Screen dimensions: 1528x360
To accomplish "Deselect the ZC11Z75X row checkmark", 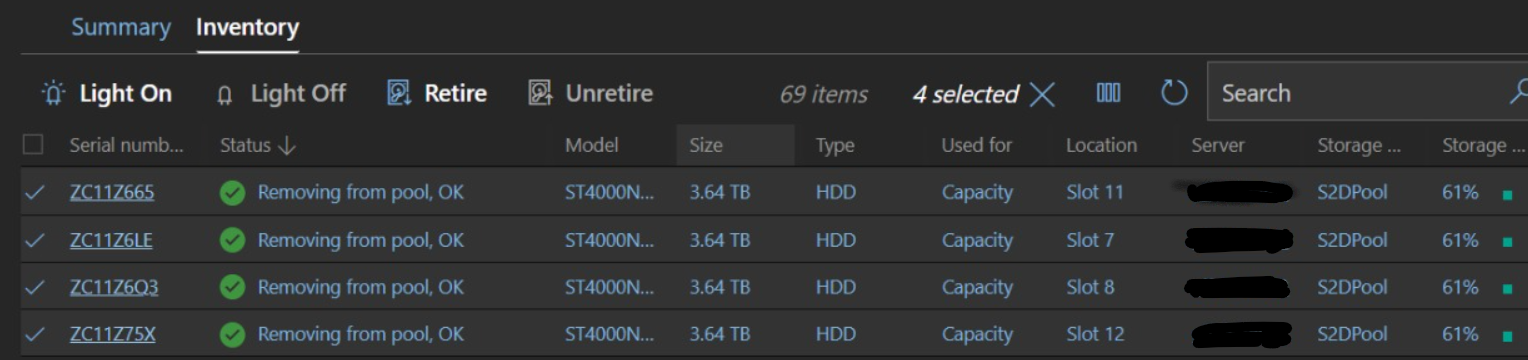I will coord(34,334).
